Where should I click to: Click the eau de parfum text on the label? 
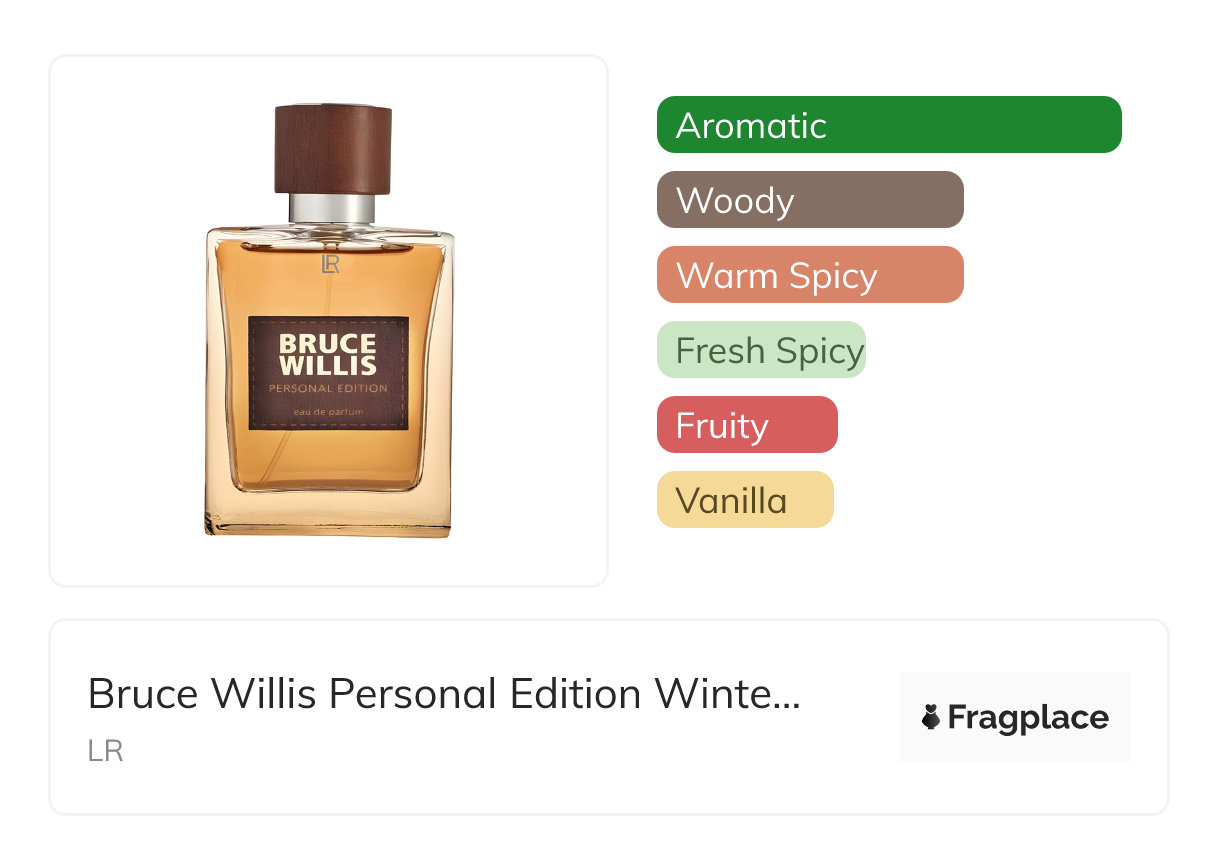328,413
